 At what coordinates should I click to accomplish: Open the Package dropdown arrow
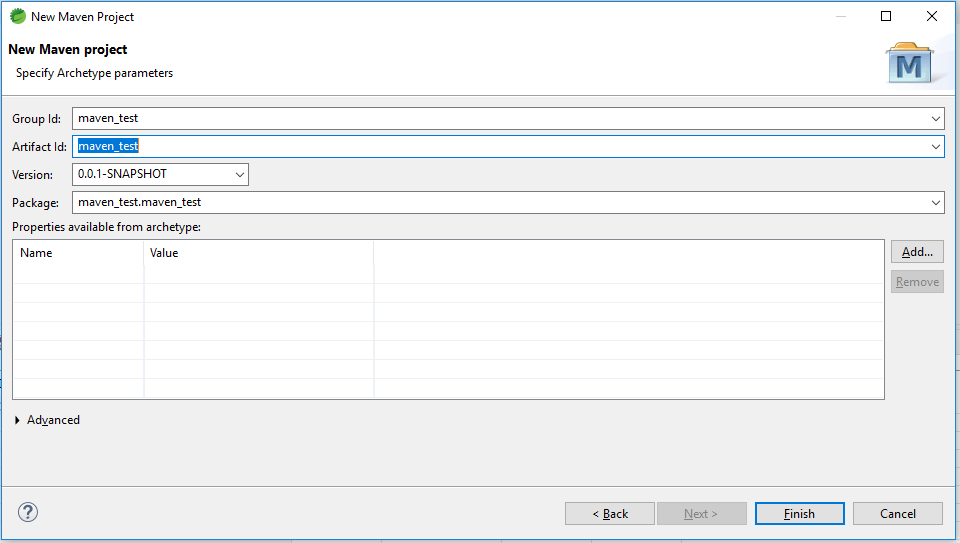pyautogui.click(x=936, y=203)
